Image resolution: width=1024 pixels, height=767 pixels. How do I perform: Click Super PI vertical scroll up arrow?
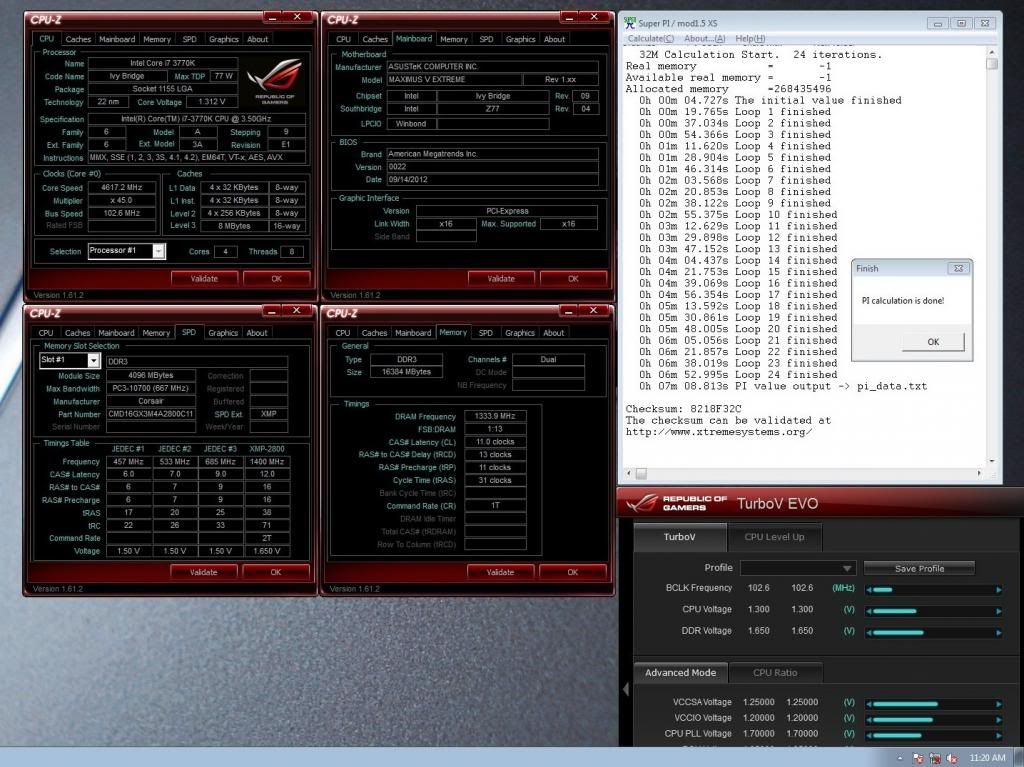point(992,52)
